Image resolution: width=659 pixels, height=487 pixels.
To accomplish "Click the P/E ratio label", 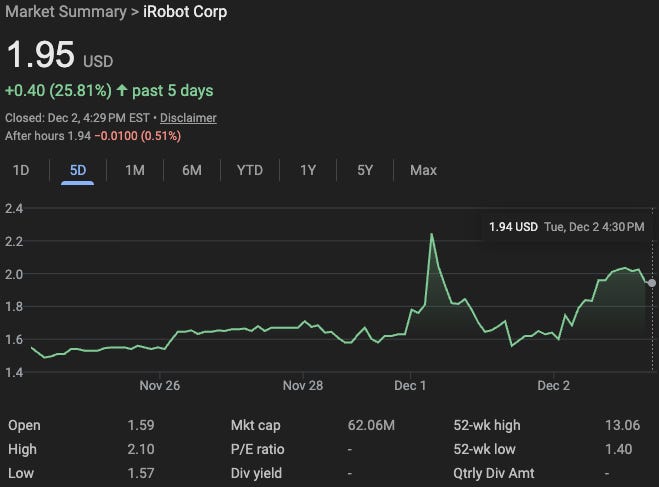I will click(258, 449).
